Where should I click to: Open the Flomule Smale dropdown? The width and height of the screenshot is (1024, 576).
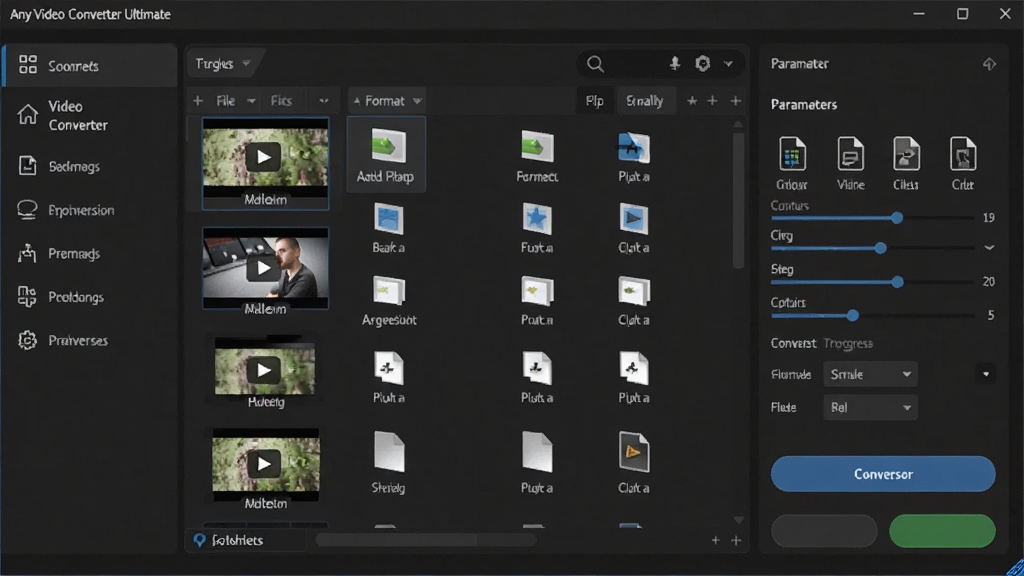[x=870, y=374]
